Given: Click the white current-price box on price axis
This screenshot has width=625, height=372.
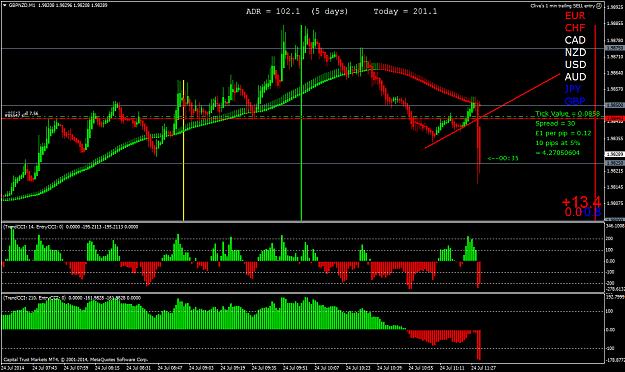Looking at the screenshot, I should click(x=615, y=154).
